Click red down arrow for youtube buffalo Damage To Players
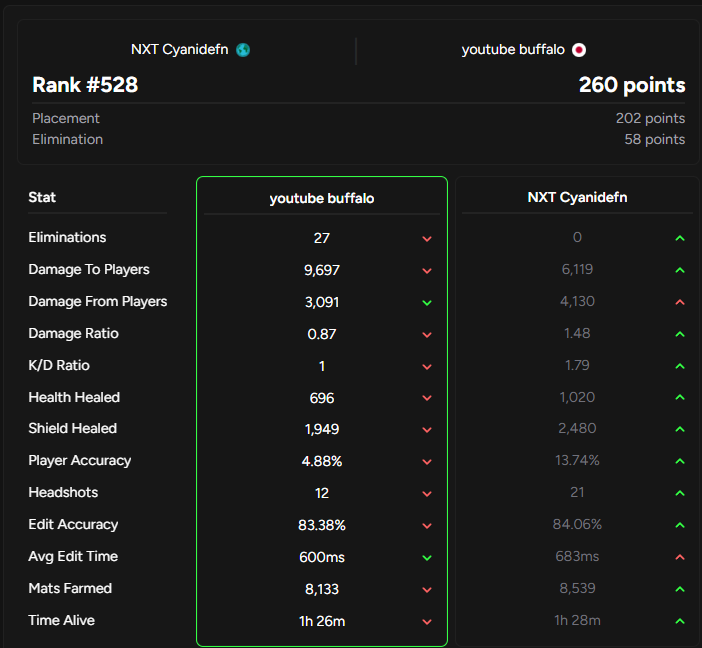Screen dimensions: 702x648 pyautogui.click(x=427, y=270)
